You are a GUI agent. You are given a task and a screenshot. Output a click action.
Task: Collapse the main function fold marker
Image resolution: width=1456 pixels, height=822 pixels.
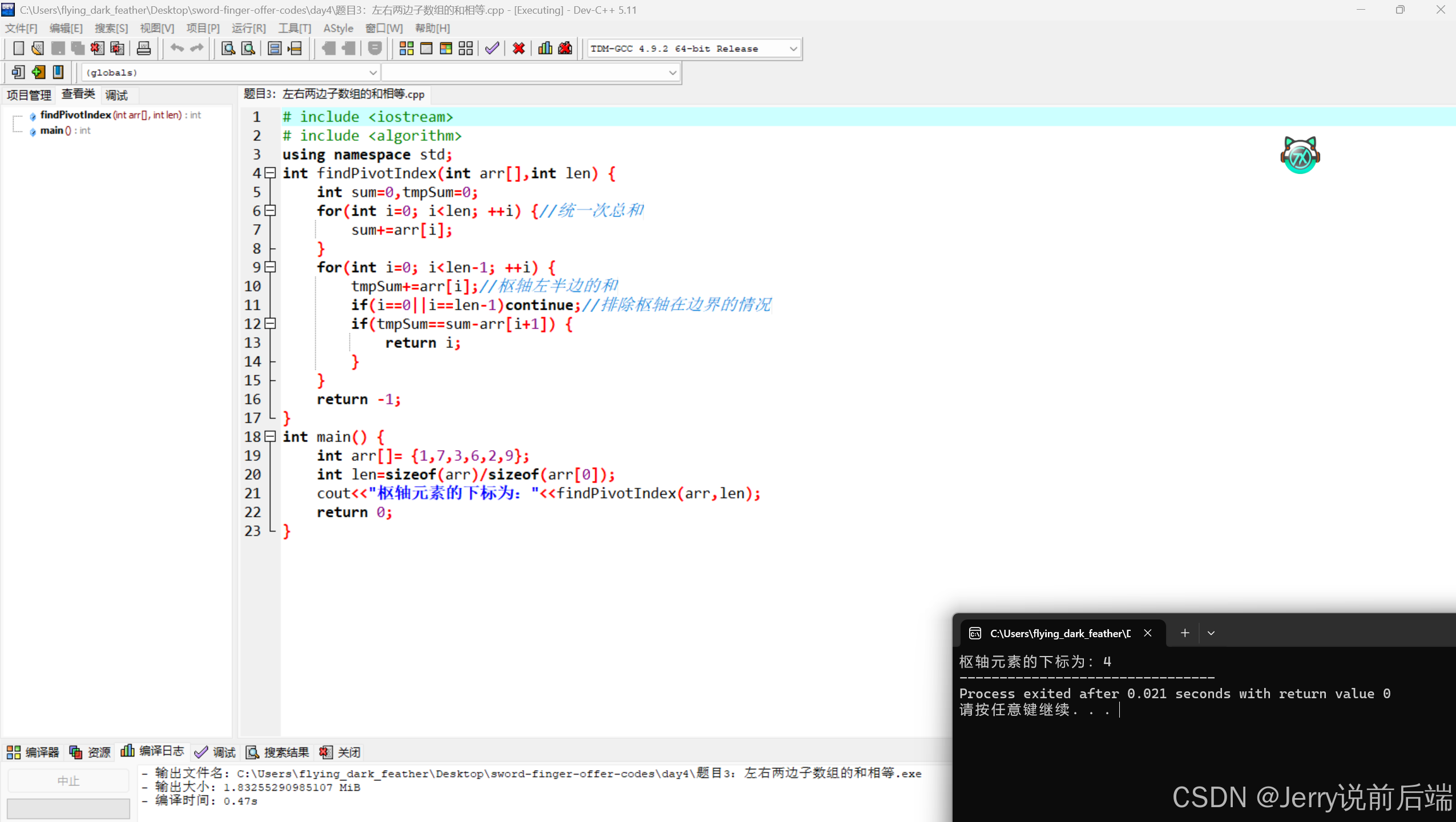[271, 436]
